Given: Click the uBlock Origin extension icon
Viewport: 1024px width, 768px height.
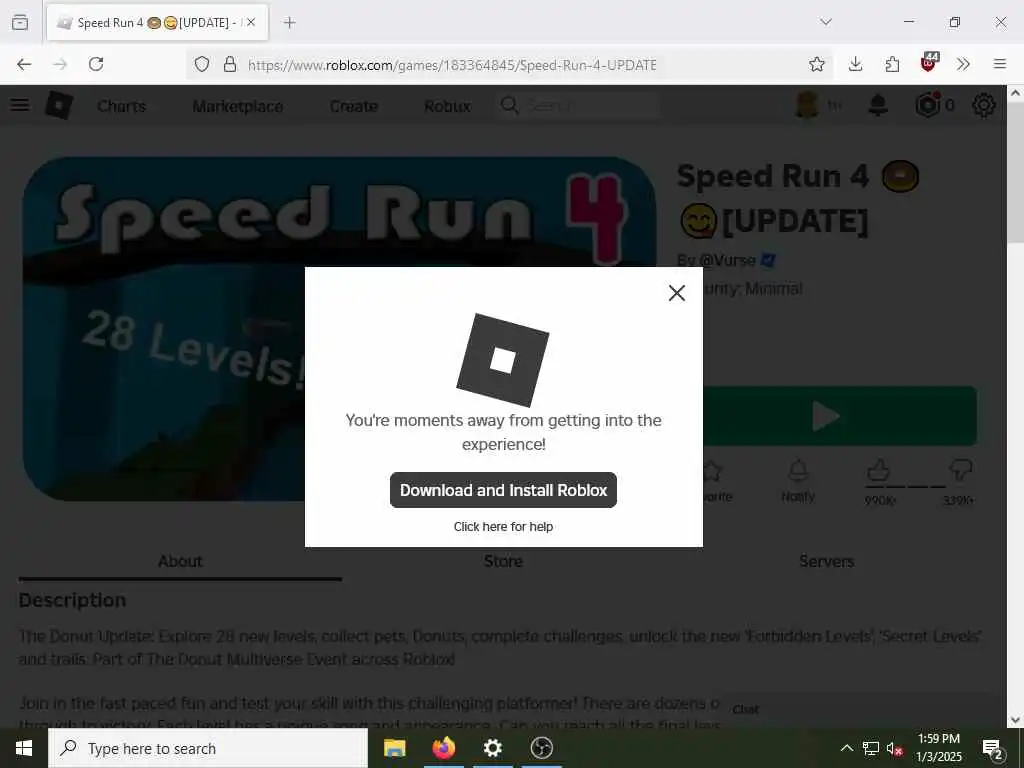Looking at the screenshot, I should (x=929, y=63).
